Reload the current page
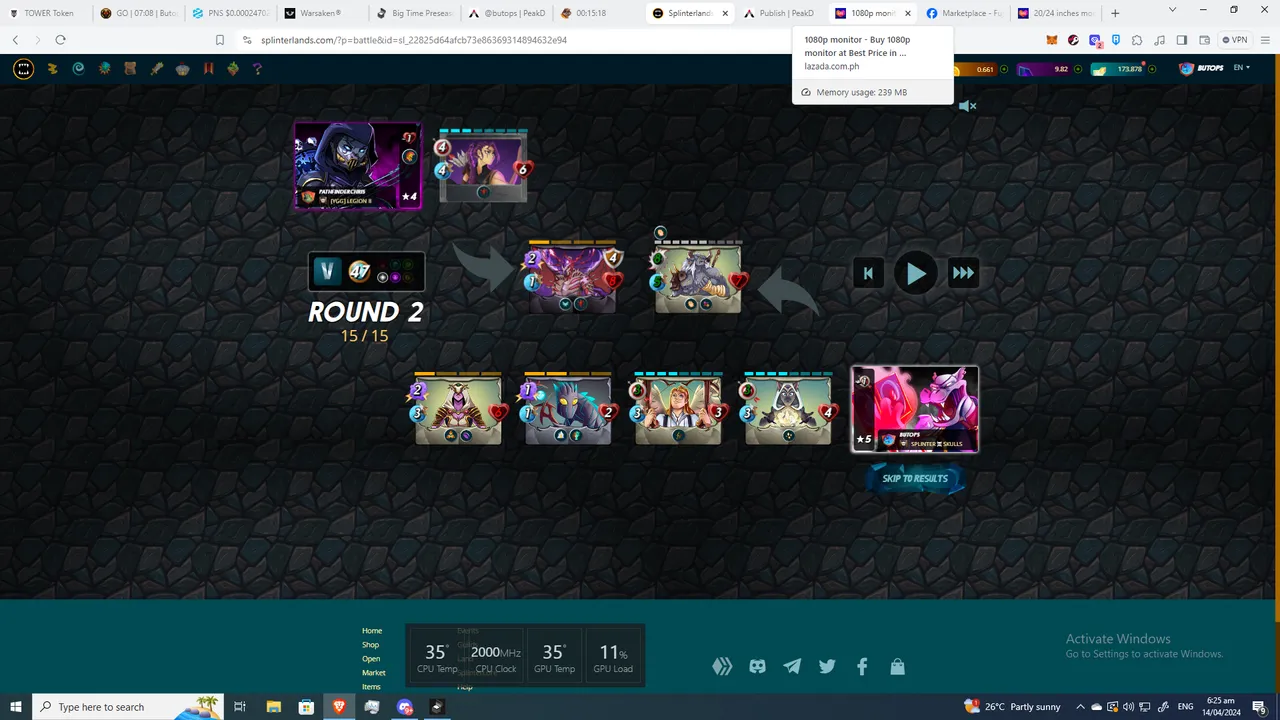 pyautogui.click(x=61, y=40)
